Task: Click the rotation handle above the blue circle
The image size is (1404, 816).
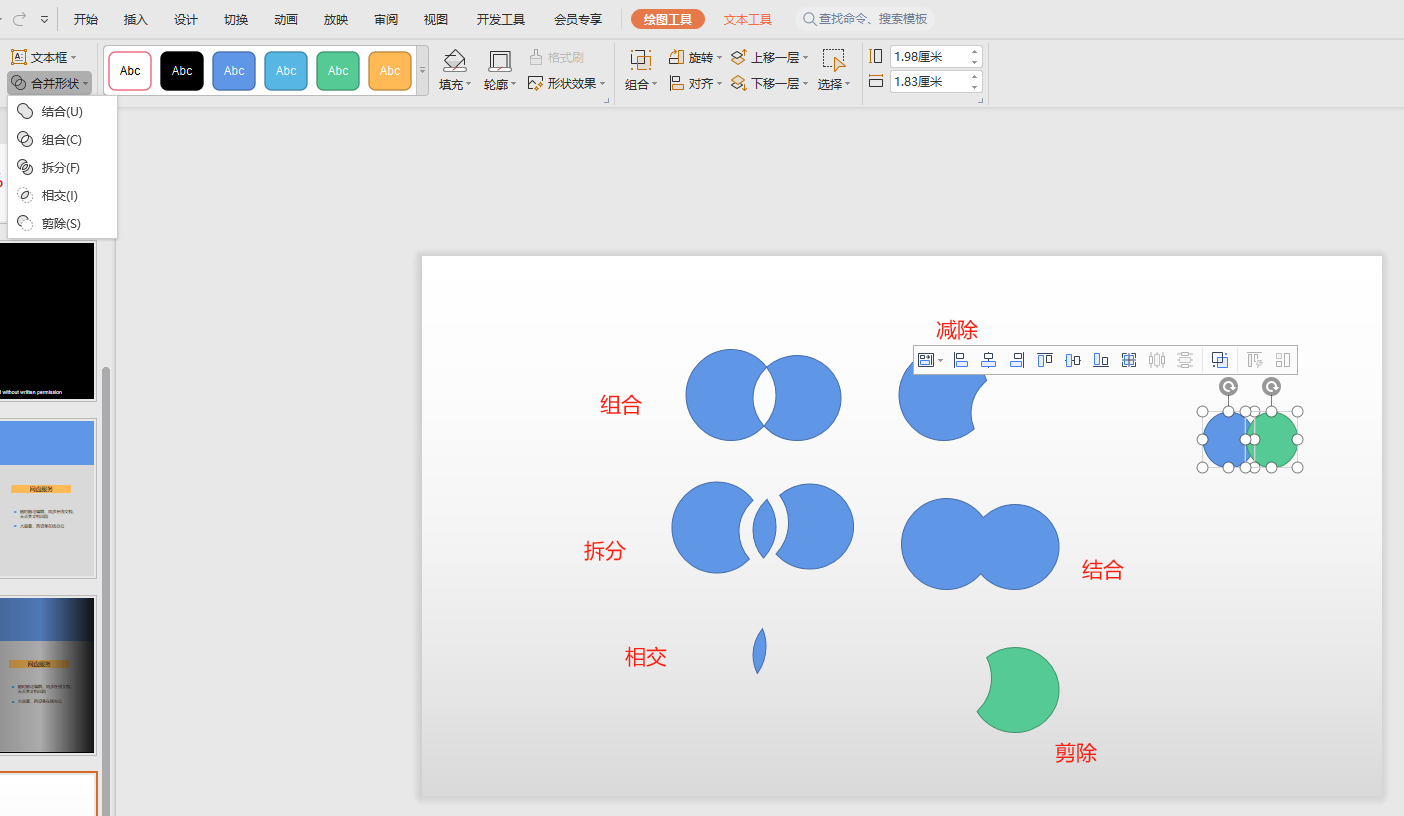Action: (1229, 387)
